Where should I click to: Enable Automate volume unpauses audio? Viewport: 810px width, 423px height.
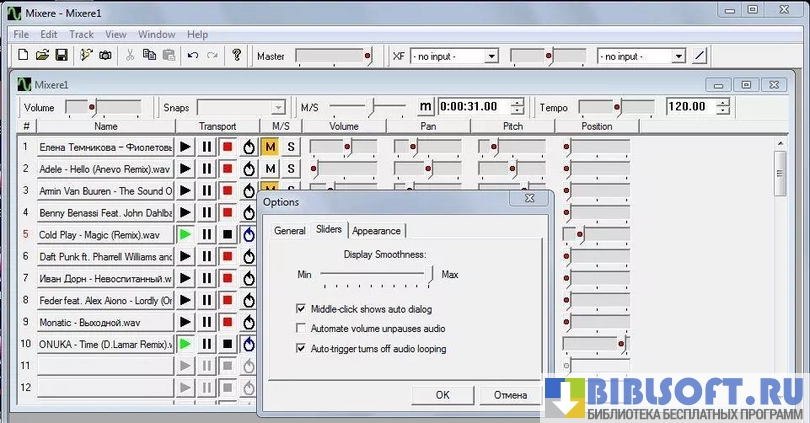(x=302, y=328)
